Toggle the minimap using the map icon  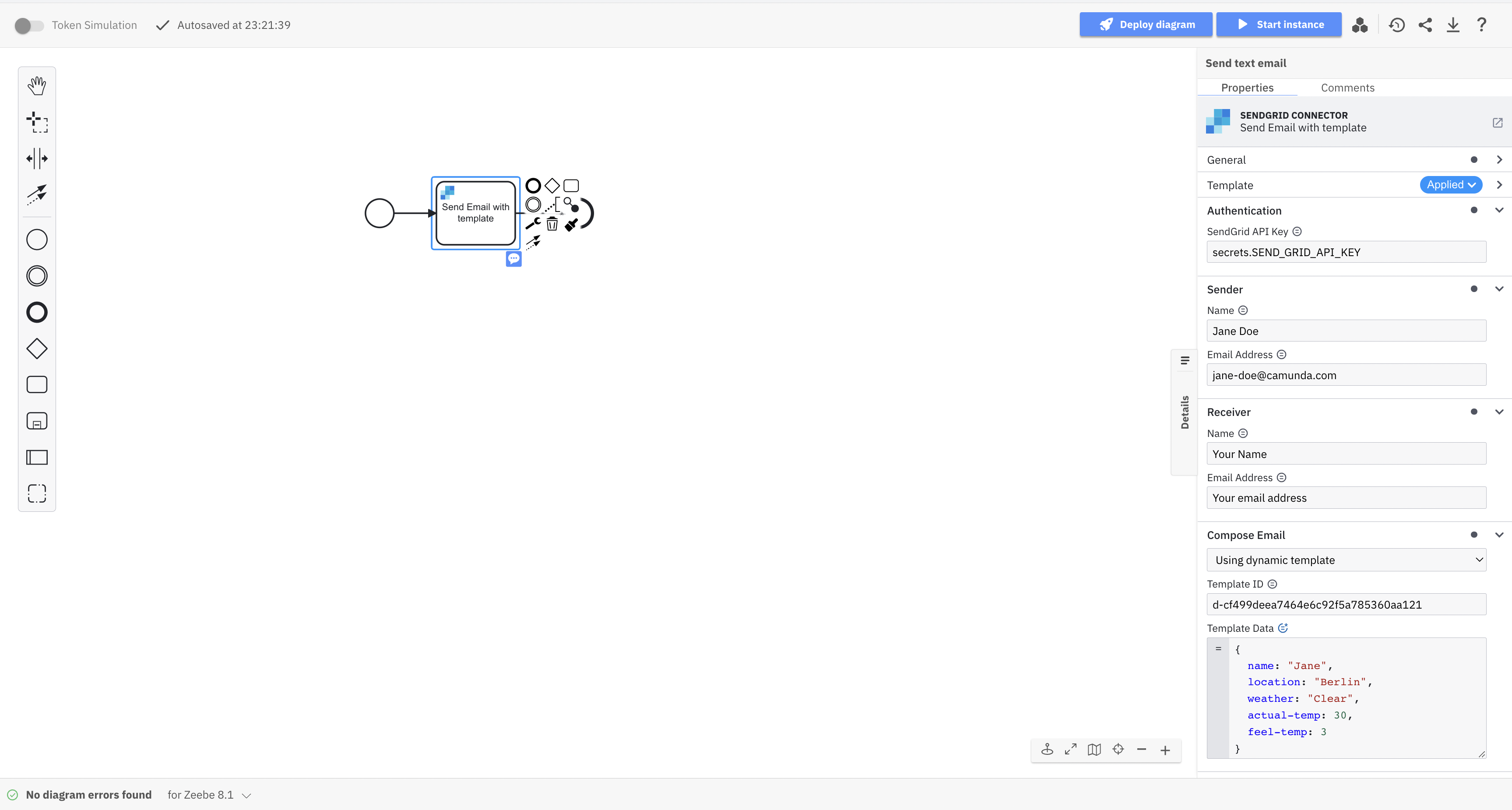(x=1094, y=750)
